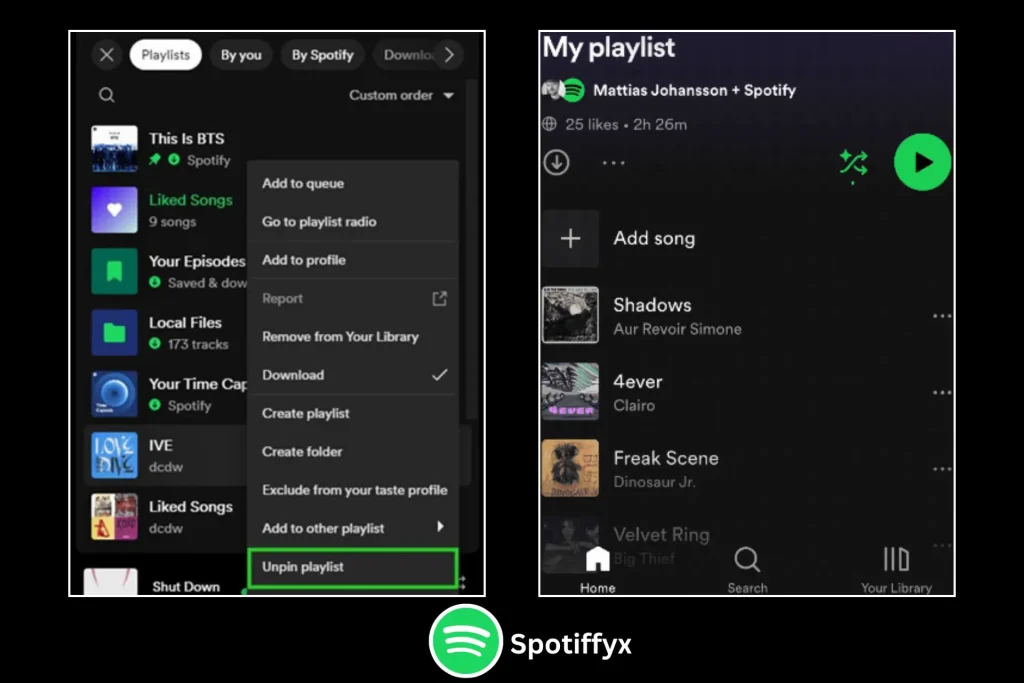Open Your Time Capsule playlist cover

(114, 394)
